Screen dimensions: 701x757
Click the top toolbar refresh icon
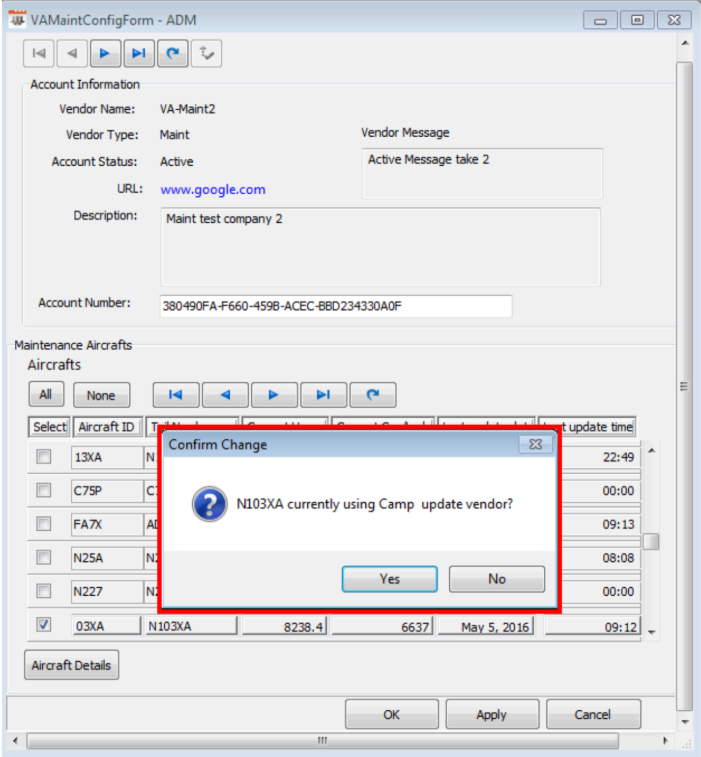[x=173, y=53]
